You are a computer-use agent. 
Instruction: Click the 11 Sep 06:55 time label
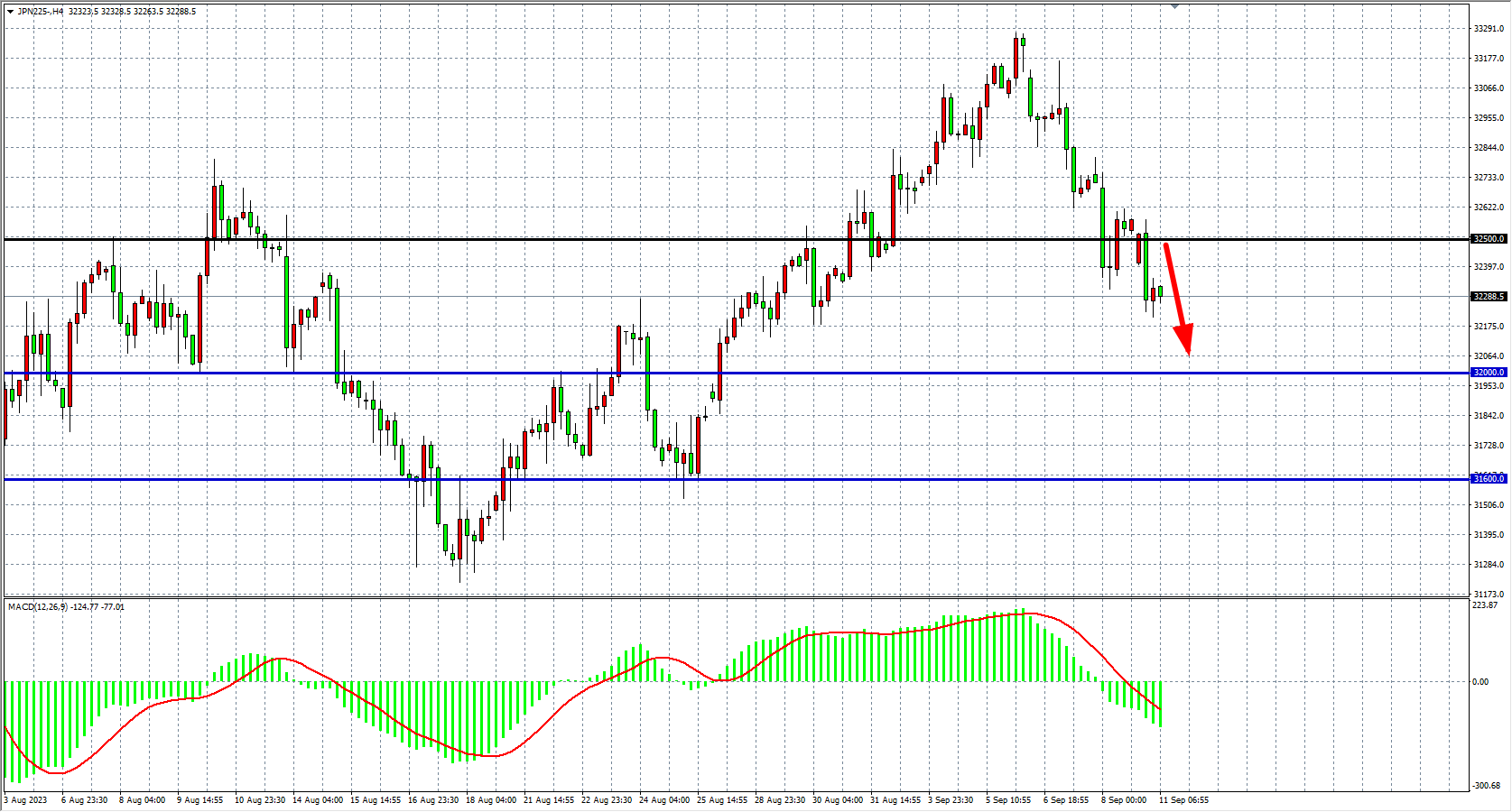pos(1183,800)
